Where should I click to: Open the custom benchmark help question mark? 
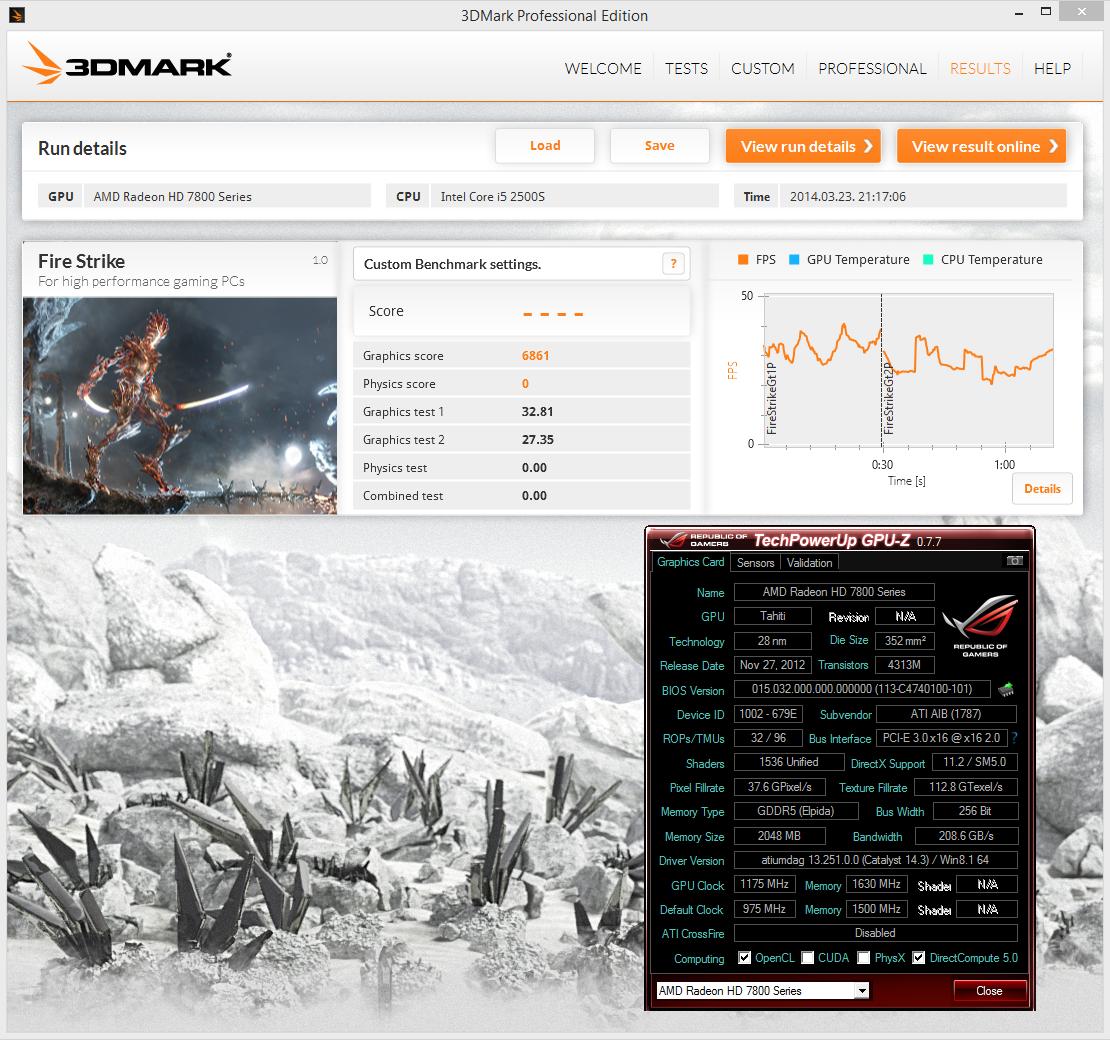coord(673,264)
